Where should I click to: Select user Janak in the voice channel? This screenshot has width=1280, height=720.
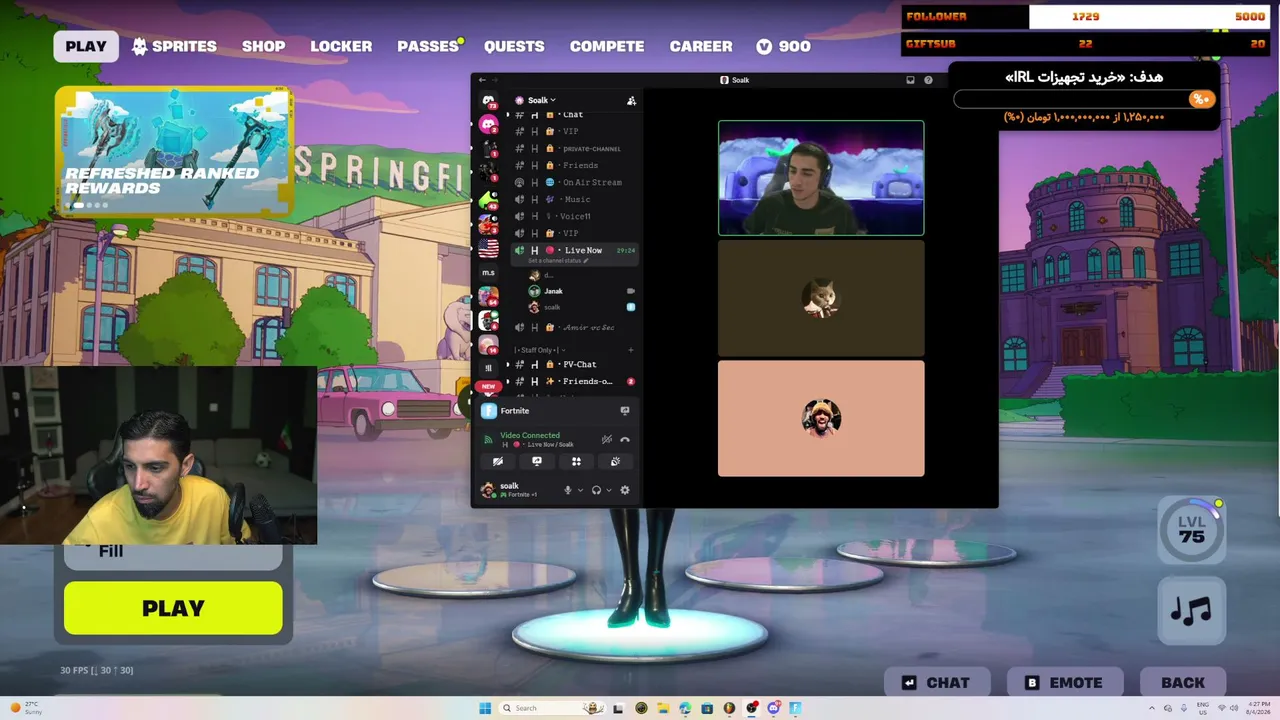(x=581, y=291)
